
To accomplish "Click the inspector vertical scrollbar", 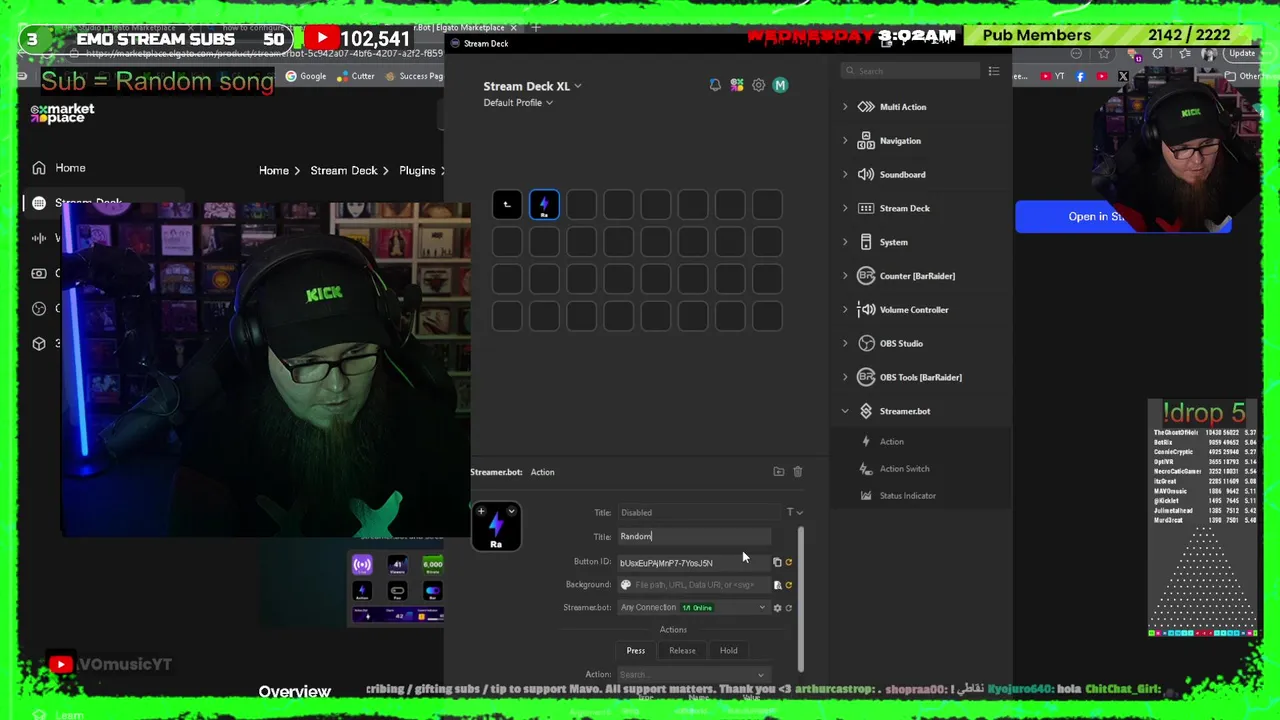I will click(x=801, y=598).
